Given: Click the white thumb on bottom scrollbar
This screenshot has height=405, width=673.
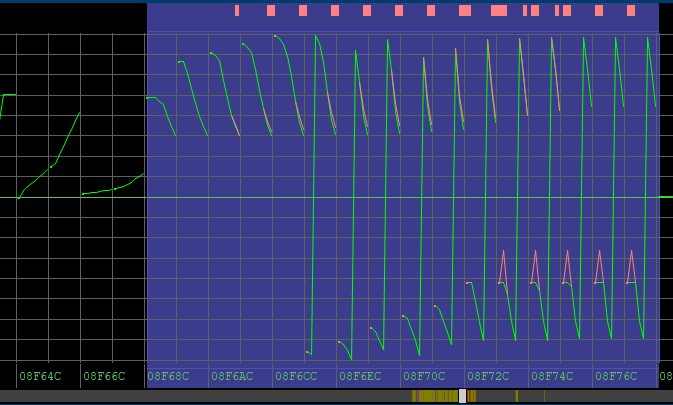Looking at the screenshot, I should [x=462, y=396].
